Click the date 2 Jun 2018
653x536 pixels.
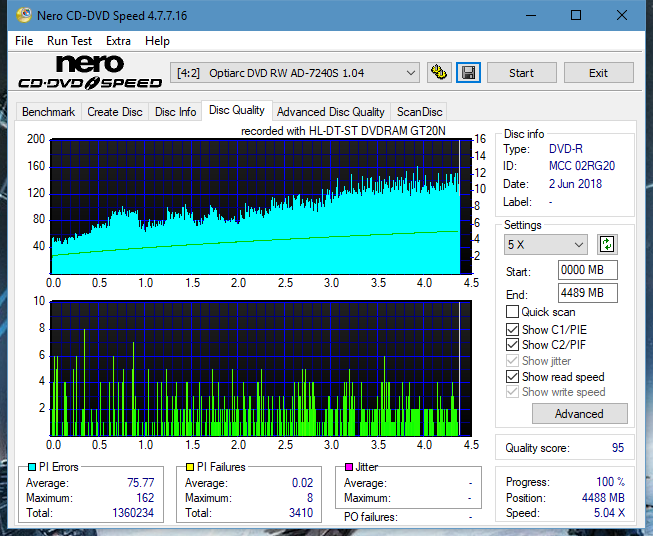coord(575,184)
